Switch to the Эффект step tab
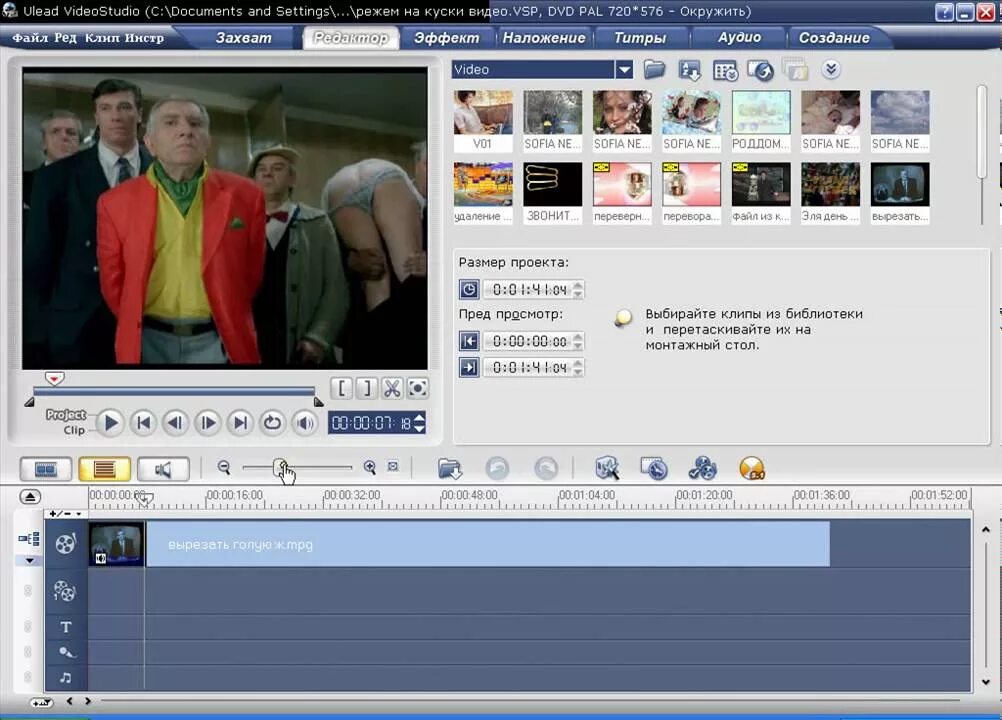 [x=446, y=38]
